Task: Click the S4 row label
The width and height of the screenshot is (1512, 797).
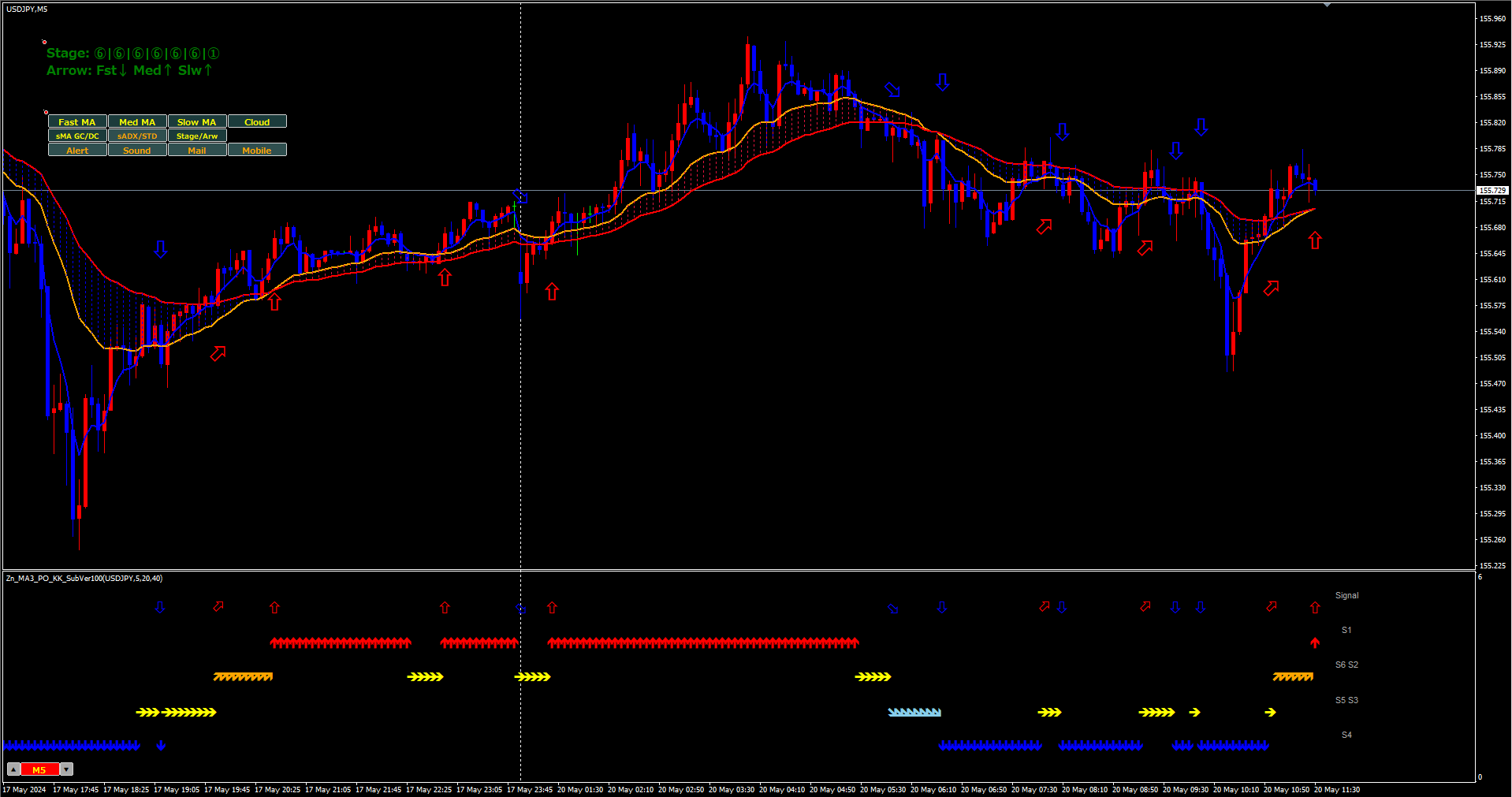Action: (x=1346, y=735)
